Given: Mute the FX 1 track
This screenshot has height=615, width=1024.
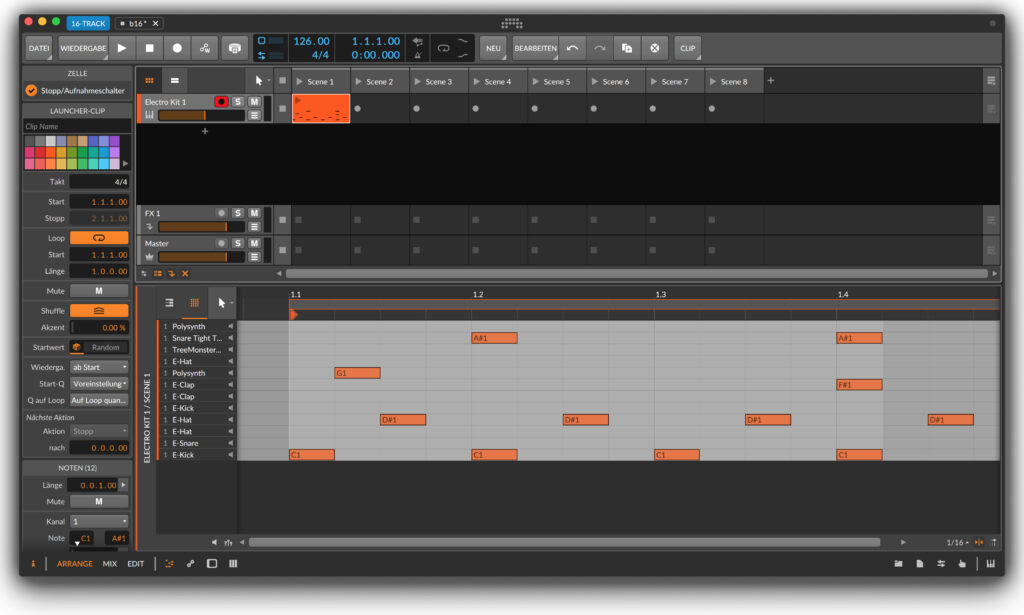Looking at the screenshot, I should tap(254, 213).
